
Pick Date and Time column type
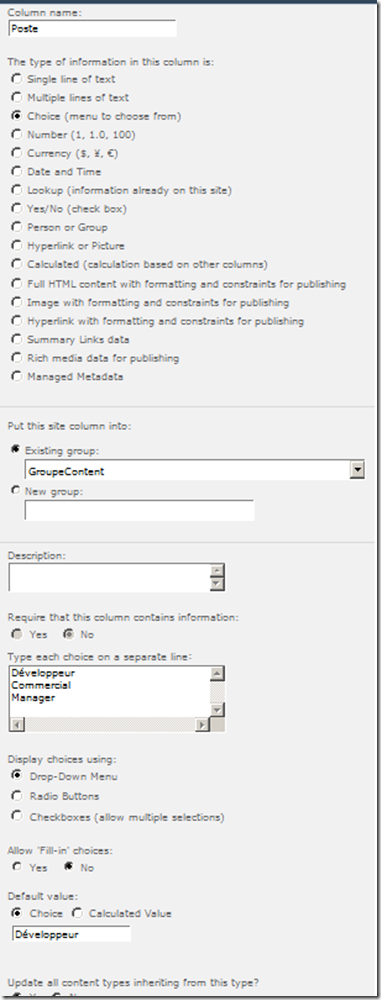pyautogui.click(x=17, y=172)
